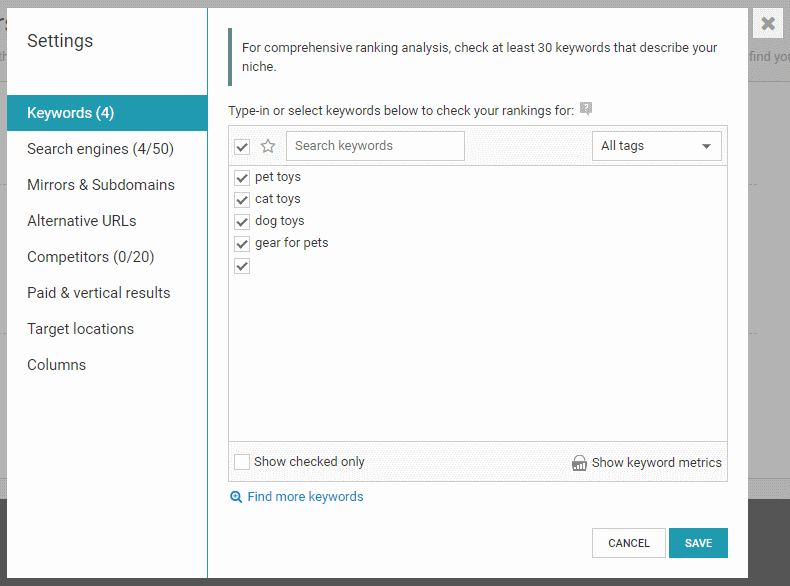The image size is (790, 586).
Task: Go to Competitors (0/20) section
Action: 91,257
